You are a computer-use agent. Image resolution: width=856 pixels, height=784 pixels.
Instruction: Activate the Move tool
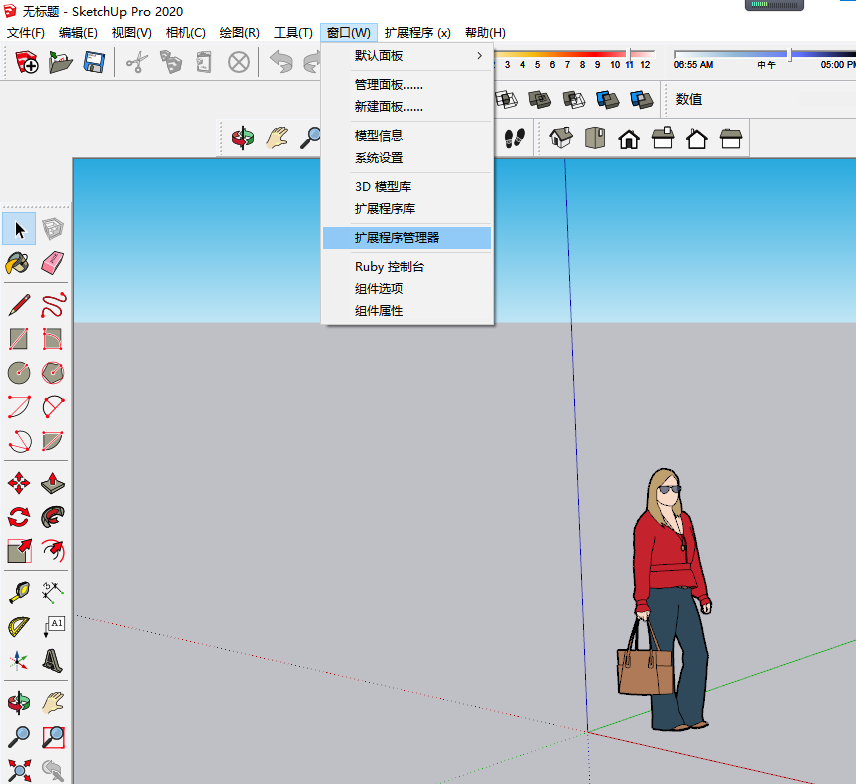tap(18, 484)
